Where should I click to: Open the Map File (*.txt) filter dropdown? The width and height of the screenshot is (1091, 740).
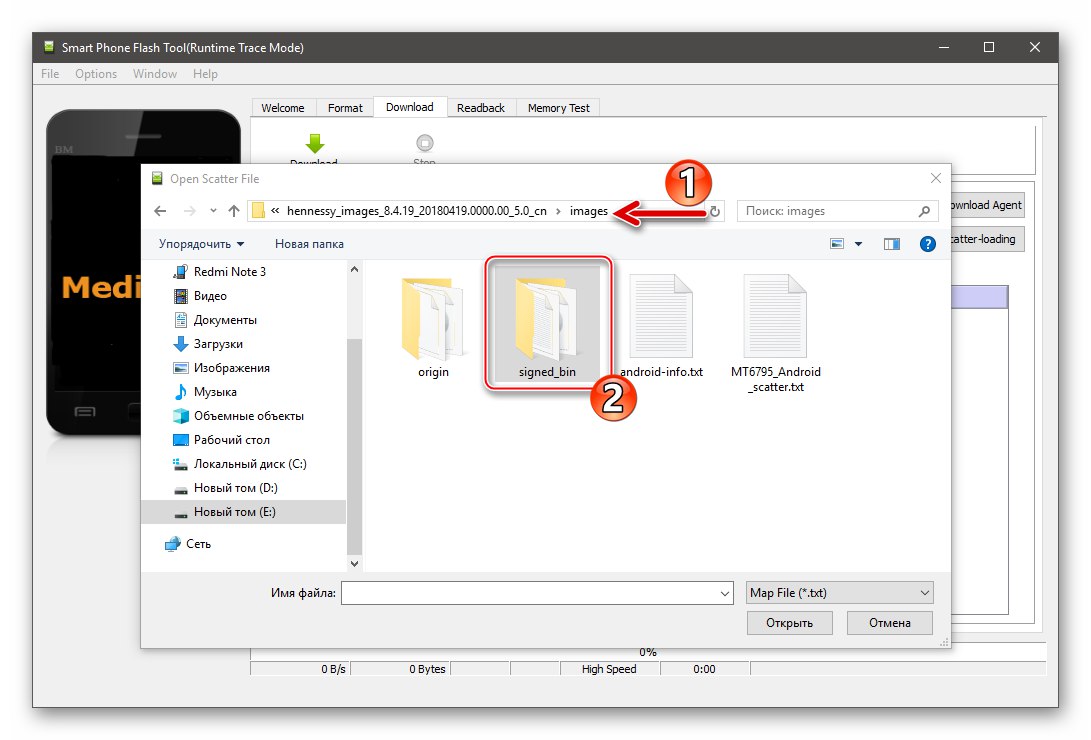[839, 593]
